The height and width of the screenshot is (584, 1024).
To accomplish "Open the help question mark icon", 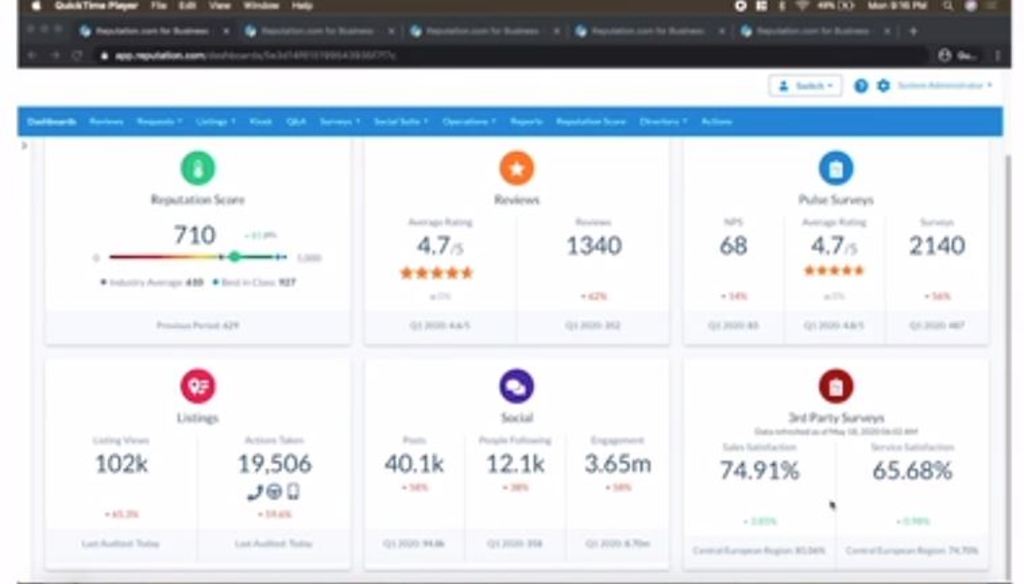I will tap(862, 87).
